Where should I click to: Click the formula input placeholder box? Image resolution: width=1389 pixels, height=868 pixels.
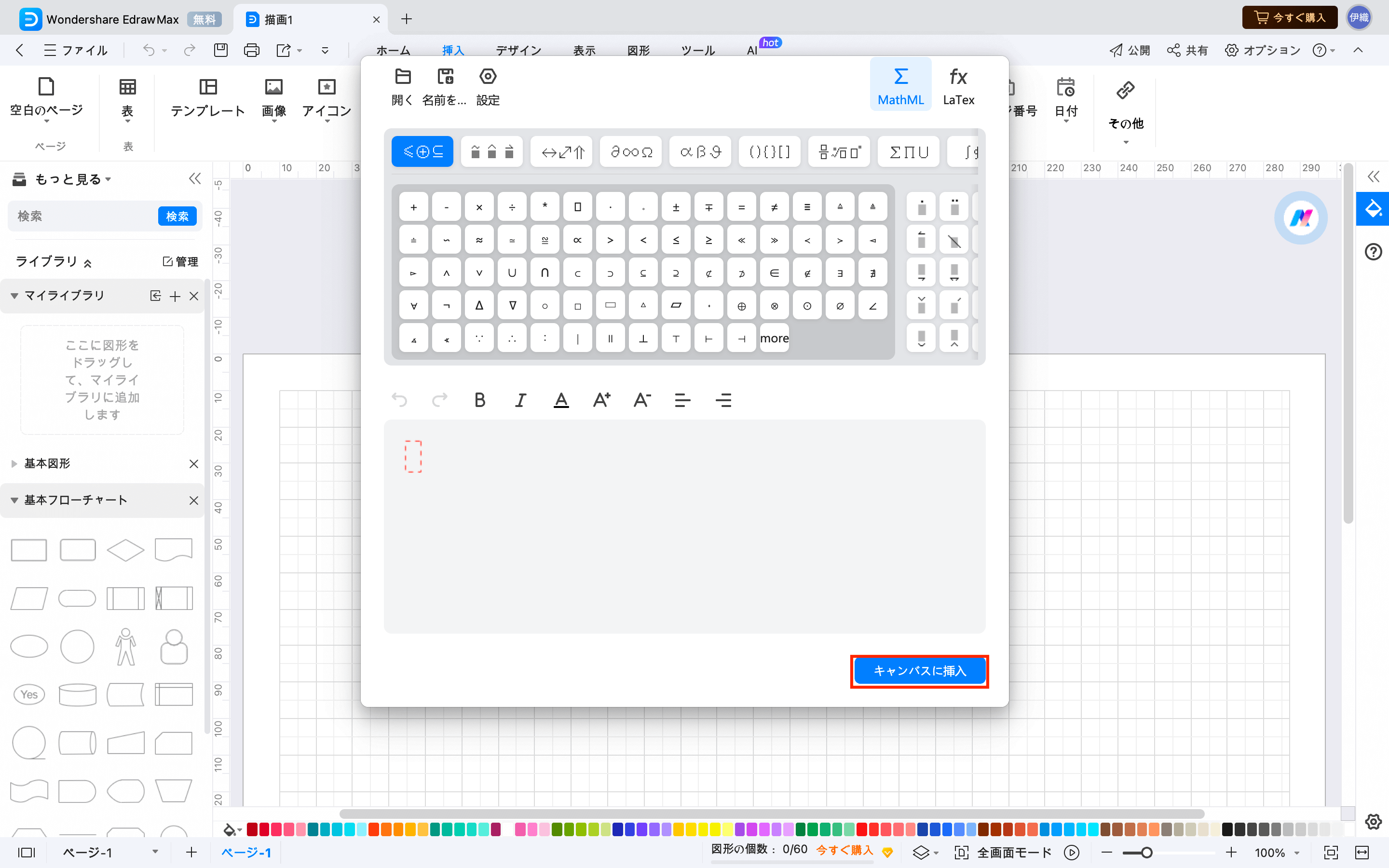pos(413,456)
